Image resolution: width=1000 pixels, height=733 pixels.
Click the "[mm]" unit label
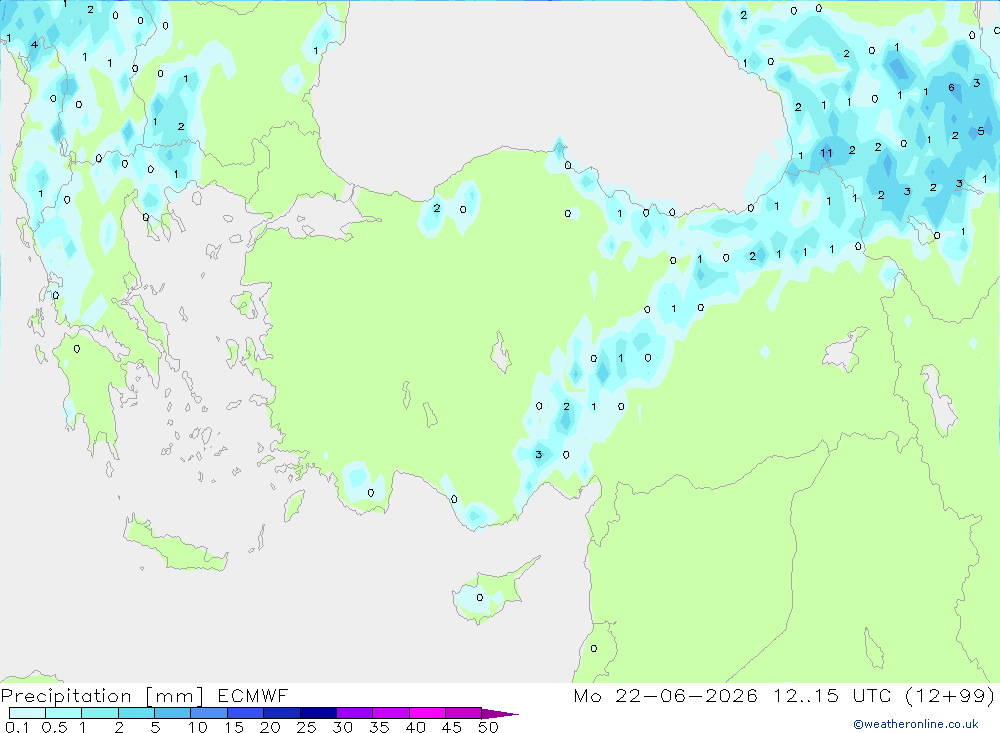[x=174, y=696]
